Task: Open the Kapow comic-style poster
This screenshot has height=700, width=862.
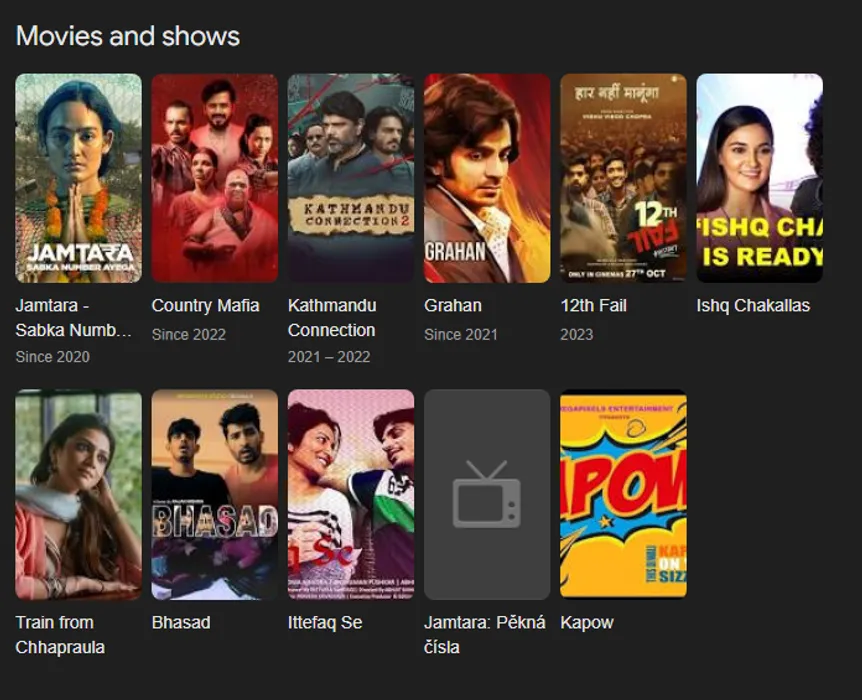Action: coord(622,494)
